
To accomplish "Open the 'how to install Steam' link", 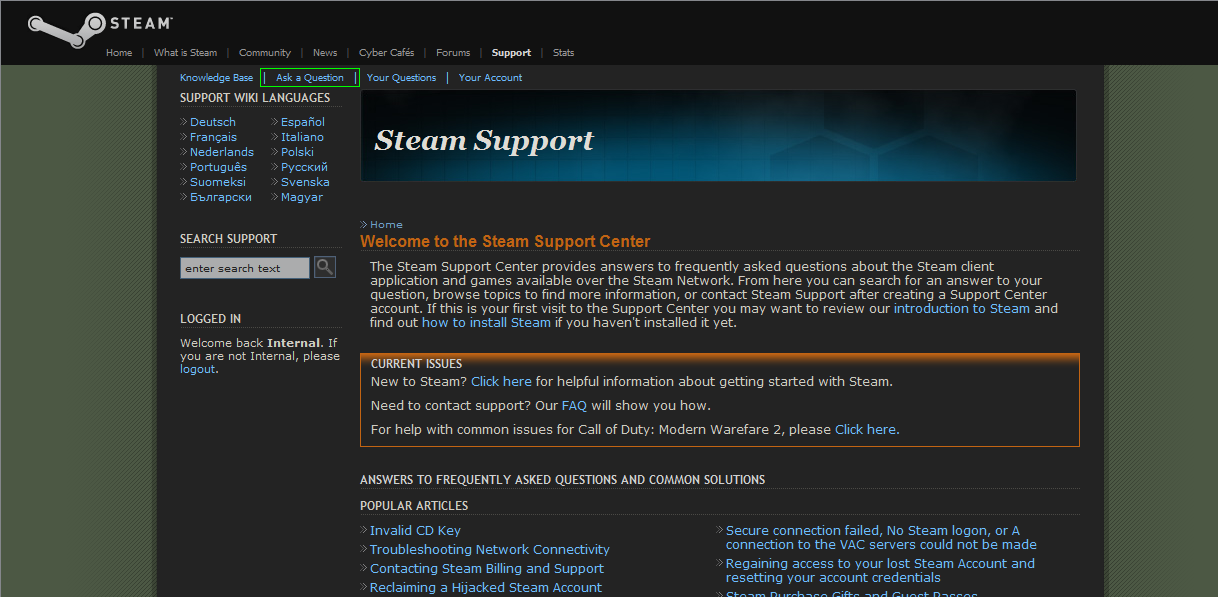I will point(486,323).
